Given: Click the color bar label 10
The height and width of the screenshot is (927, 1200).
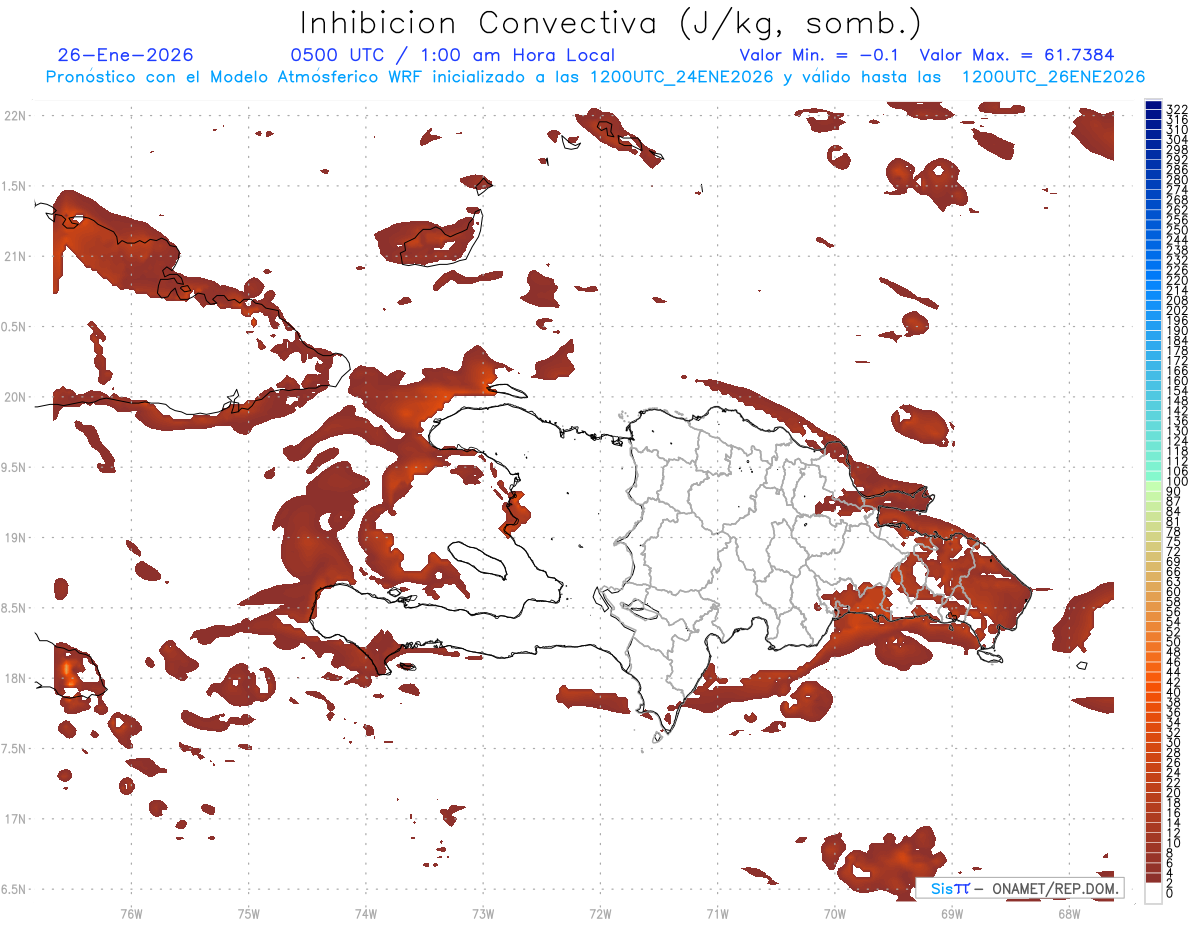Looking at the screenshot, I should 1174,843.
